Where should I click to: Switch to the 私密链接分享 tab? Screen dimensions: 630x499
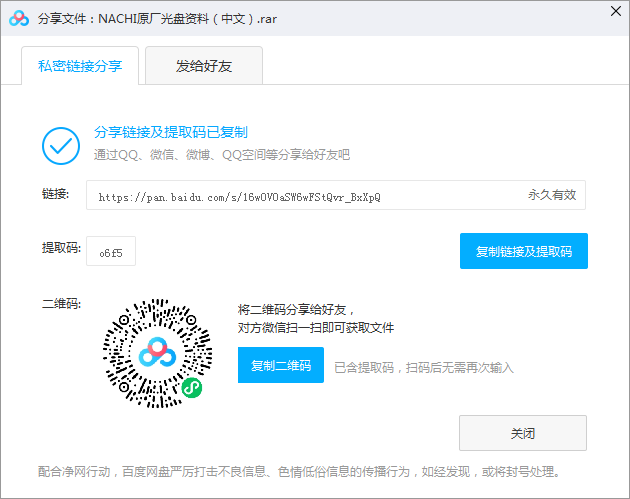(x=80, y=66)
